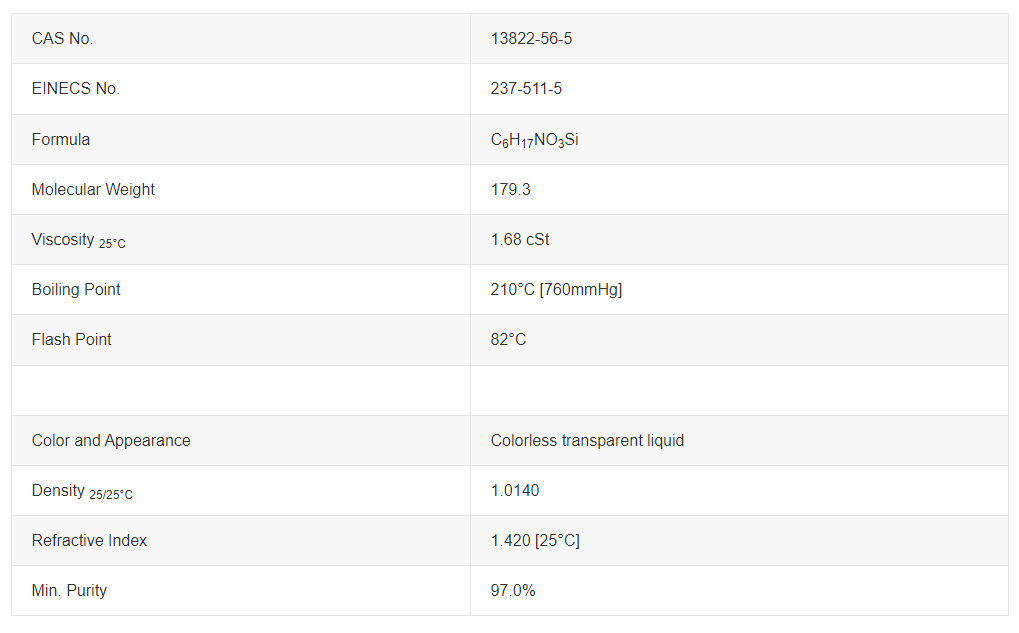Click the density value 1.0140
Viewport: 1019px width, 633px height.
tap(515, 491)
